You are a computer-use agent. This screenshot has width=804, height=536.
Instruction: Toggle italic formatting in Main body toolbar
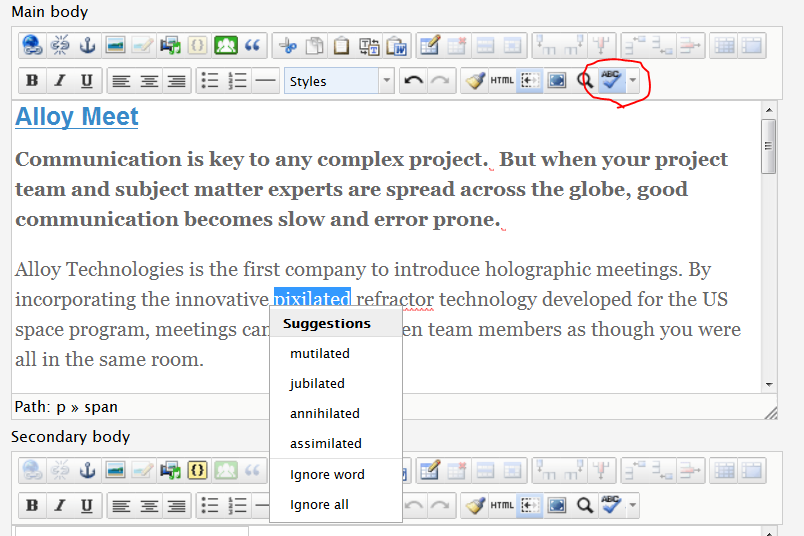[x=59, y=81]
